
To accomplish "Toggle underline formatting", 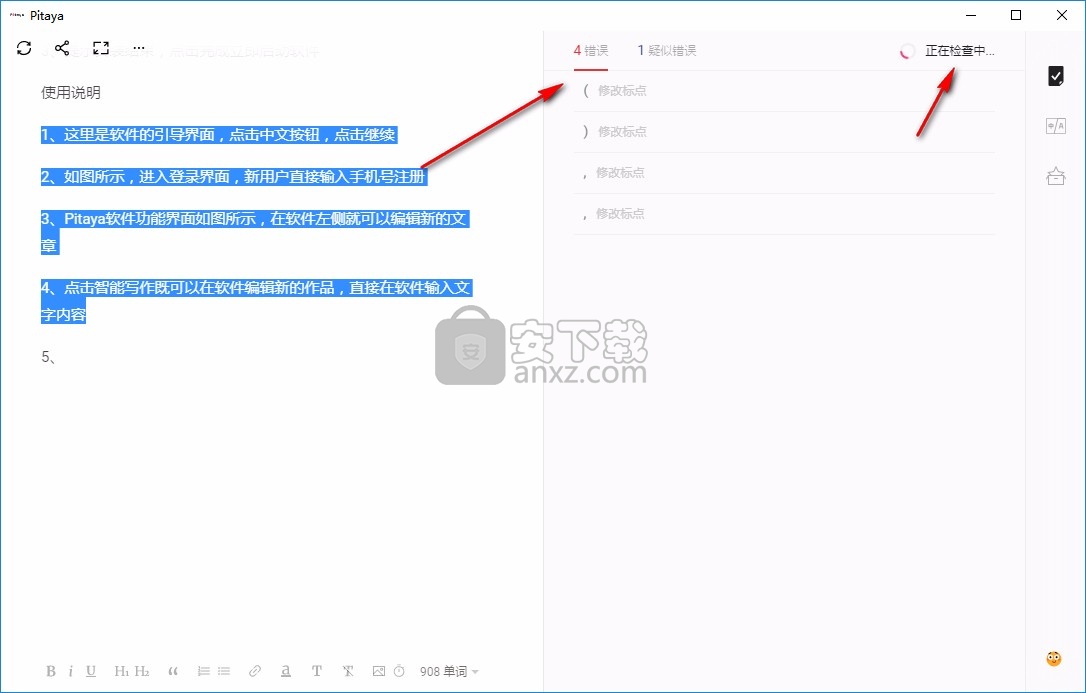I will [x=91, y=671].
